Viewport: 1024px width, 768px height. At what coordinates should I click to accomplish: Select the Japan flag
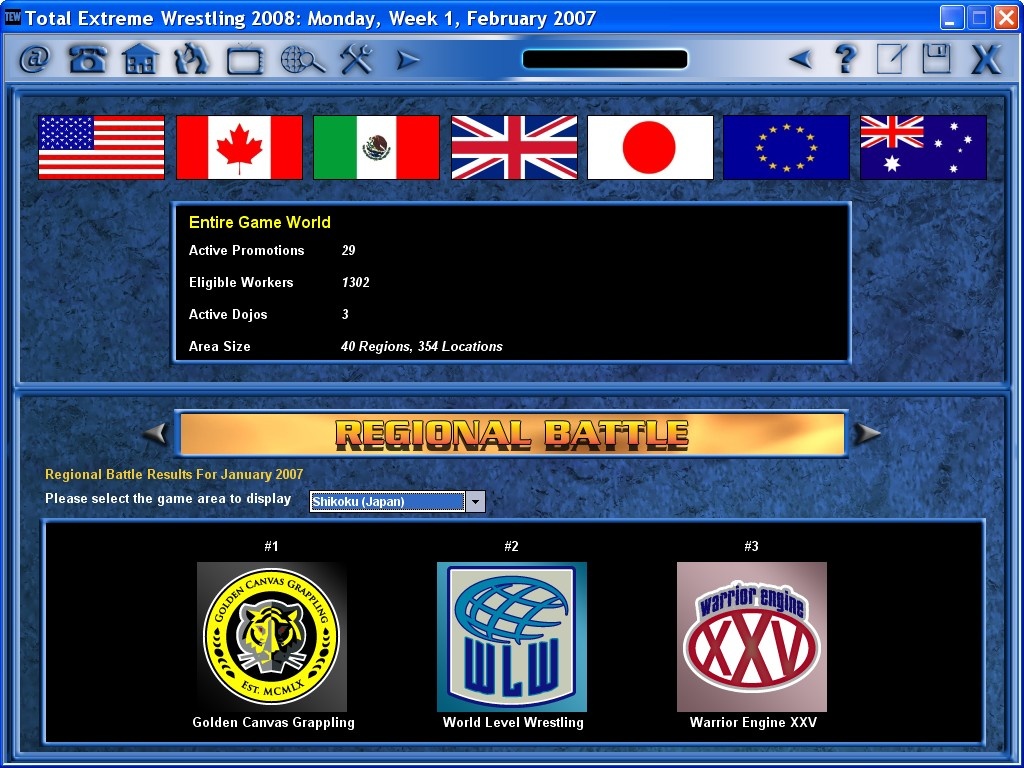650,147
